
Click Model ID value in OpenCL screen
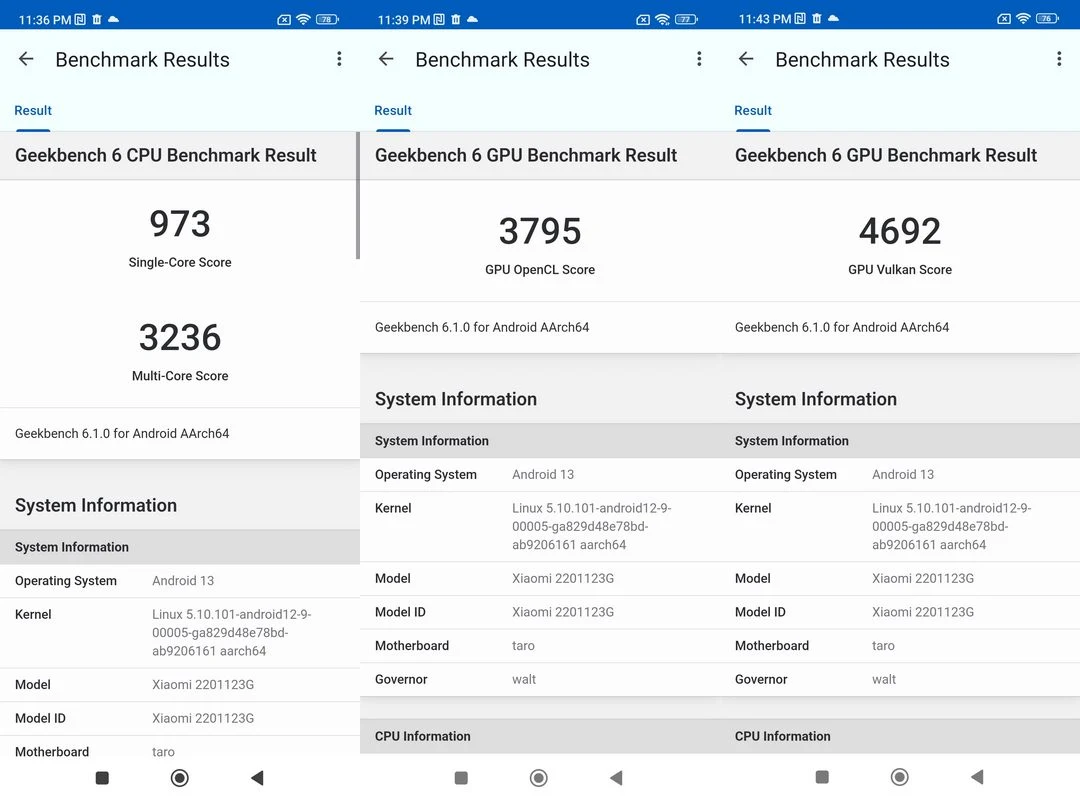click(x=563, y=612)
